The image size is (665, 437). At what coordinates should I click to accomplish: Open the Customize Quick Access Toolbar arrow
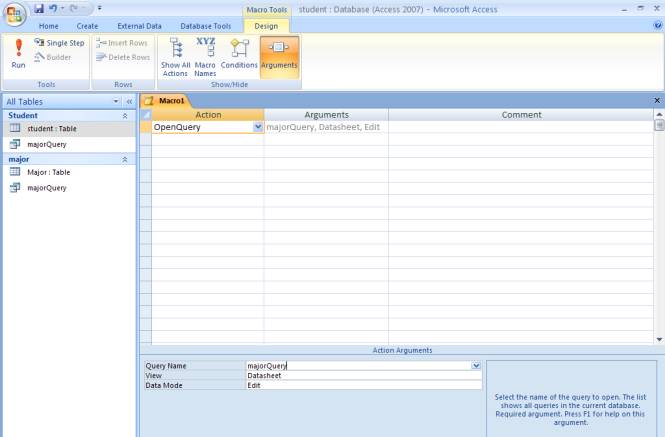(x=99, y=8)
